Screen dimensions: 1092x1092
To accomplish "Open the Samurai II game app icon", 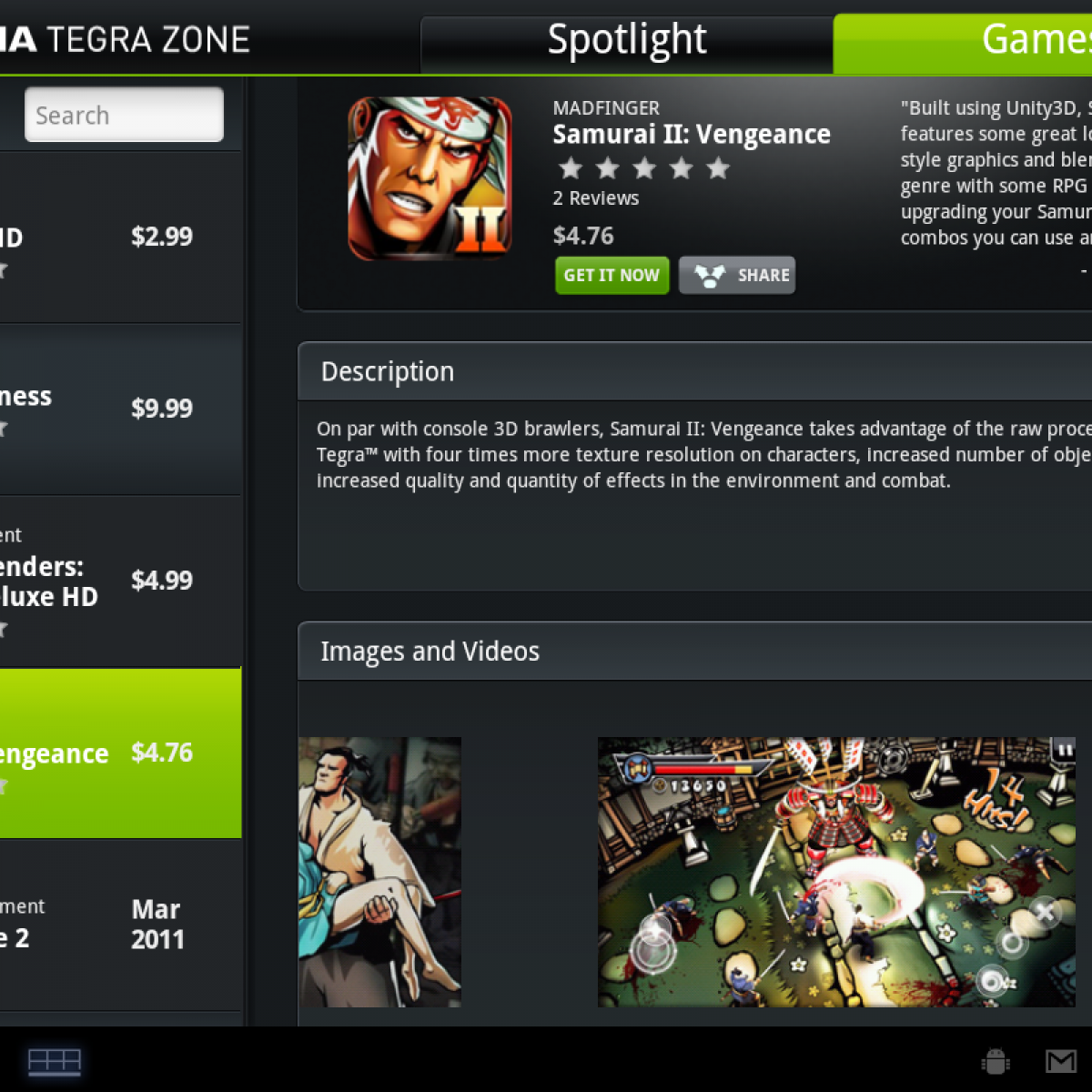I will (430, 178).
